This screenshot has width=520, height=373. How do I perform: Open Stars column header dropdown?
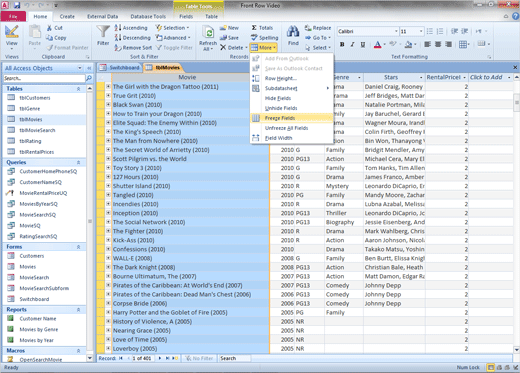tap(421, 77)
